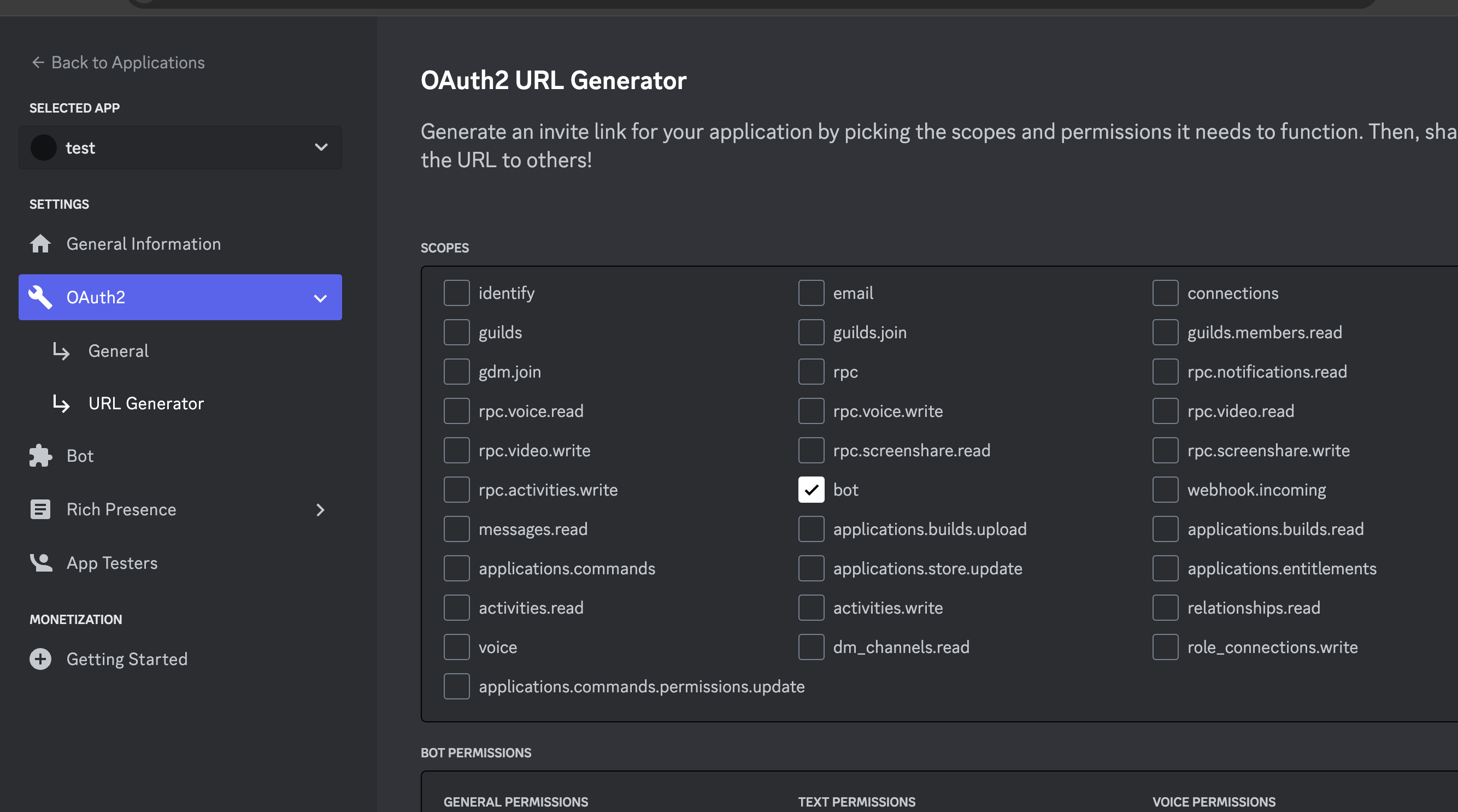This screenshot has width=1458, height=812.
Task: Open the OAuth2 General subpage
Action: [118, 351]
